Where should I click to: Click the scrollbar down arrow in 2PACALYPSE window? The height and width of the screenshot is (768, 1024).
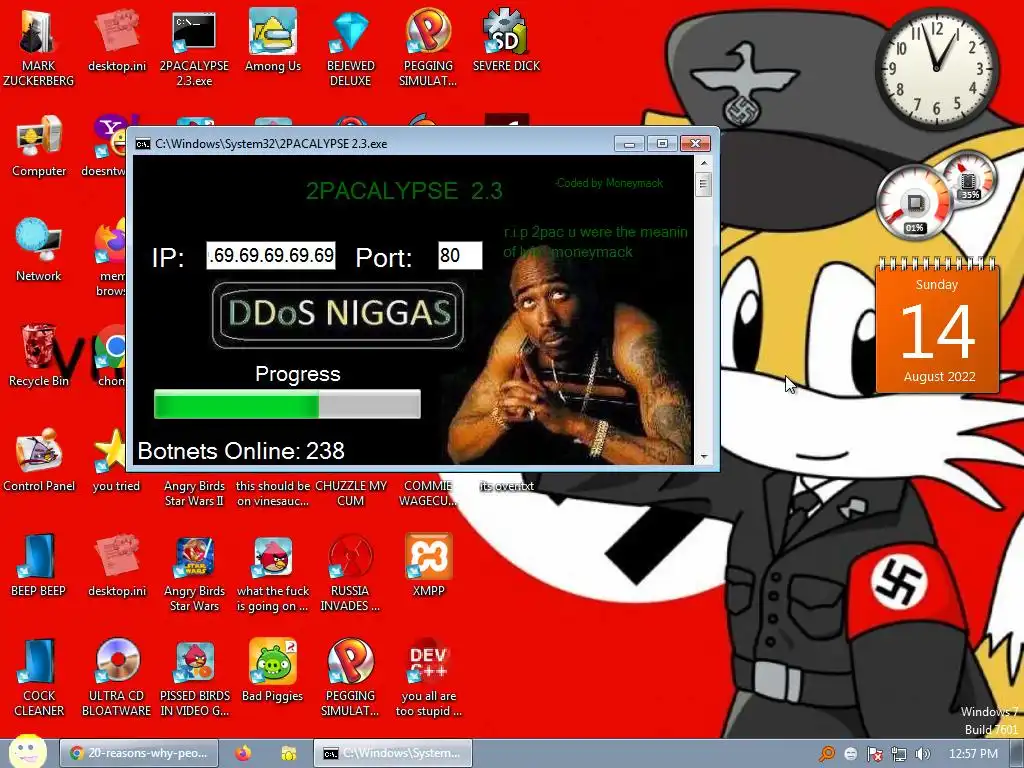point(704,456)
